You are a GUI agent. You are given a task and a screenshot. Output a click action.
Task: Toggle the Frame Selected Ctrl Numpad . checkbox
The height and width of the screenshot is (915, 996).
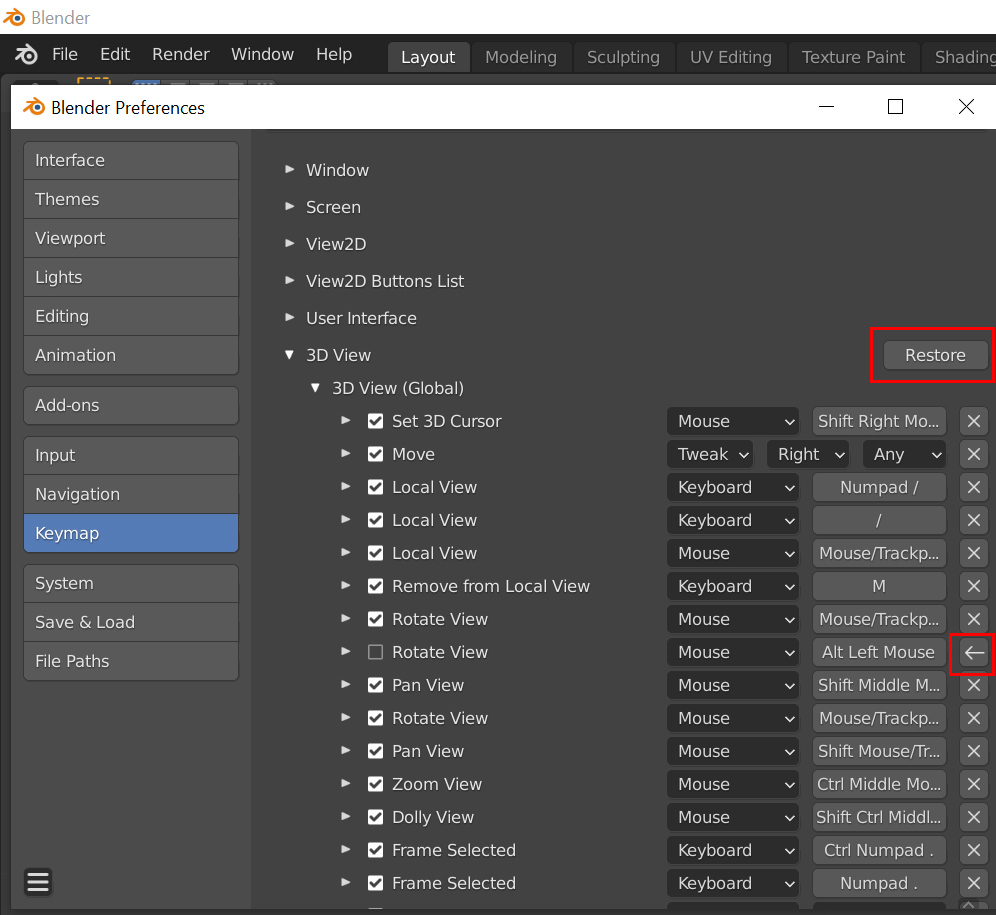[375, 851]
